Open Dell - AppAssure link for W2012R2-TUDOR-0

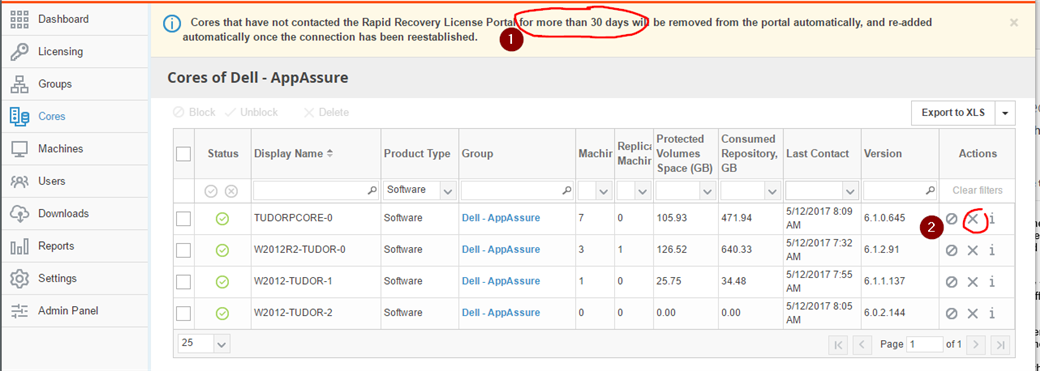[x=501, y=250]
